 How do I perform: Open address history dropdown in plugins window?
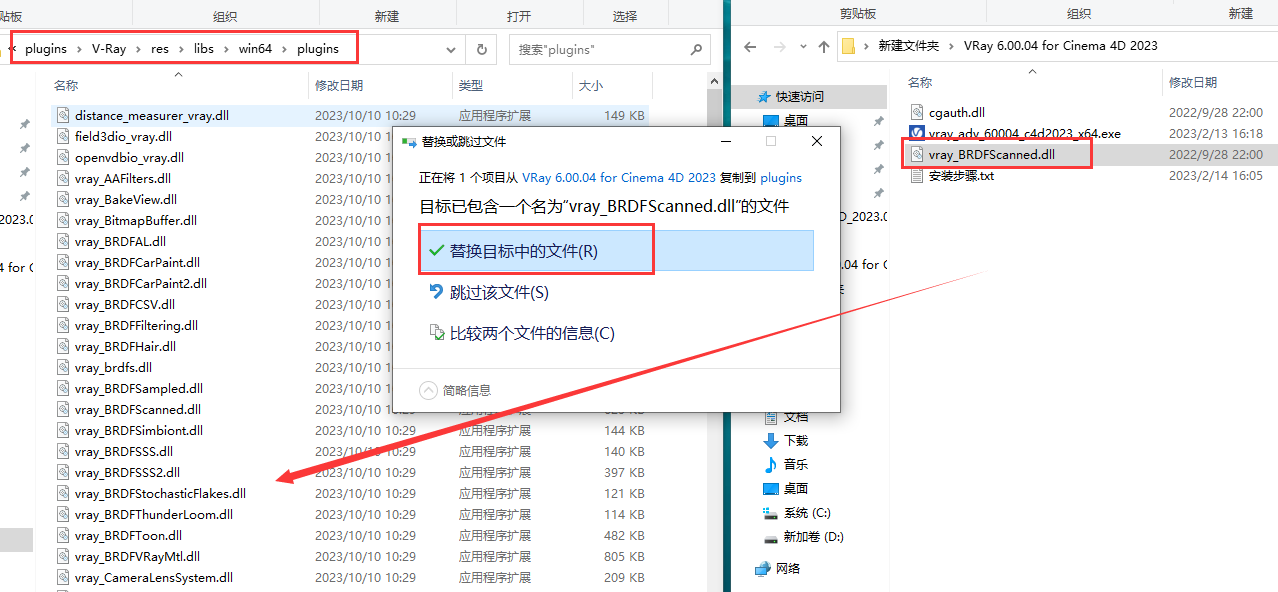[451, 49]
